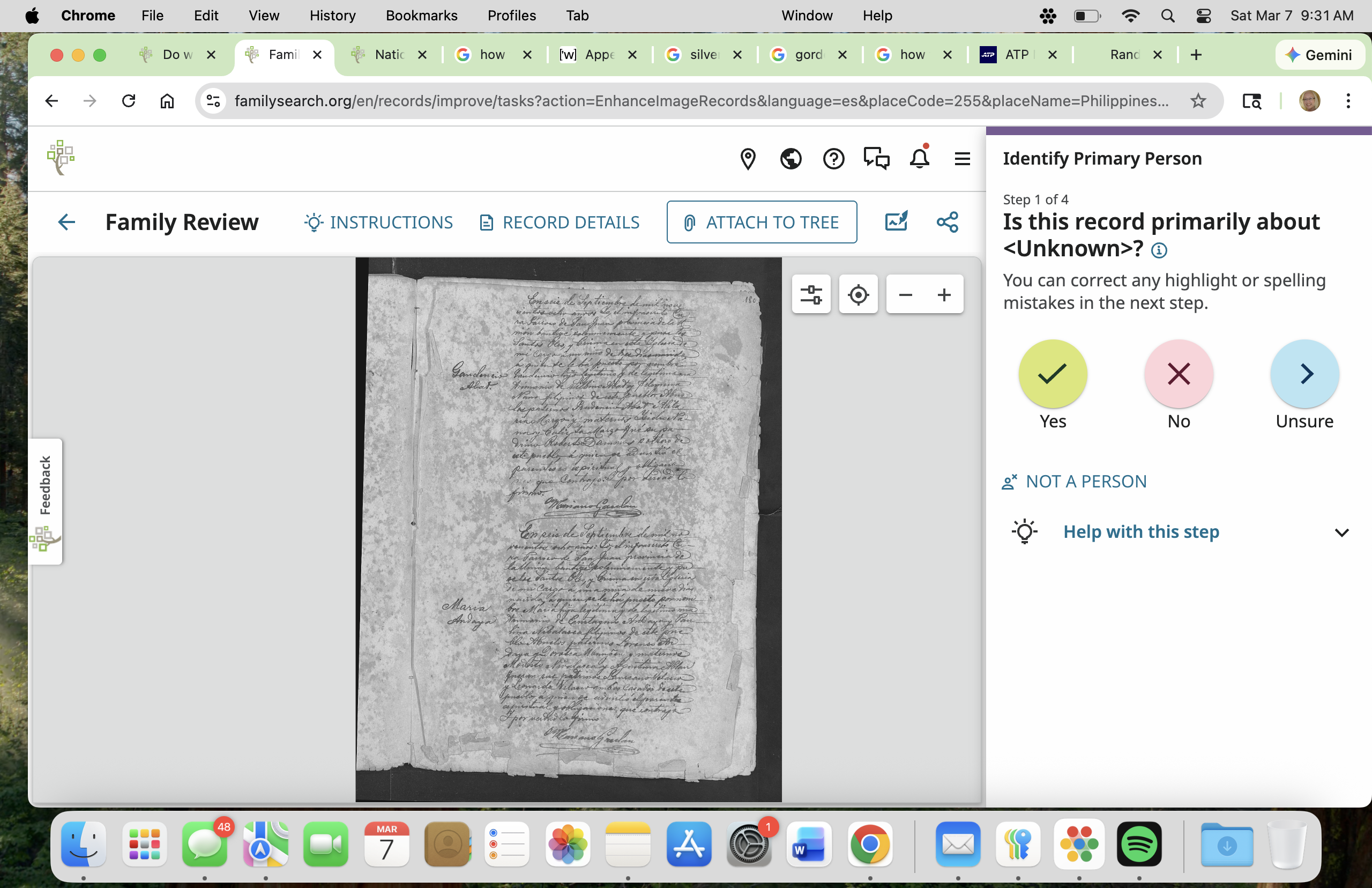Zoom in on the document image
This screenshot has width=1372, height=888.
(944, 294)
